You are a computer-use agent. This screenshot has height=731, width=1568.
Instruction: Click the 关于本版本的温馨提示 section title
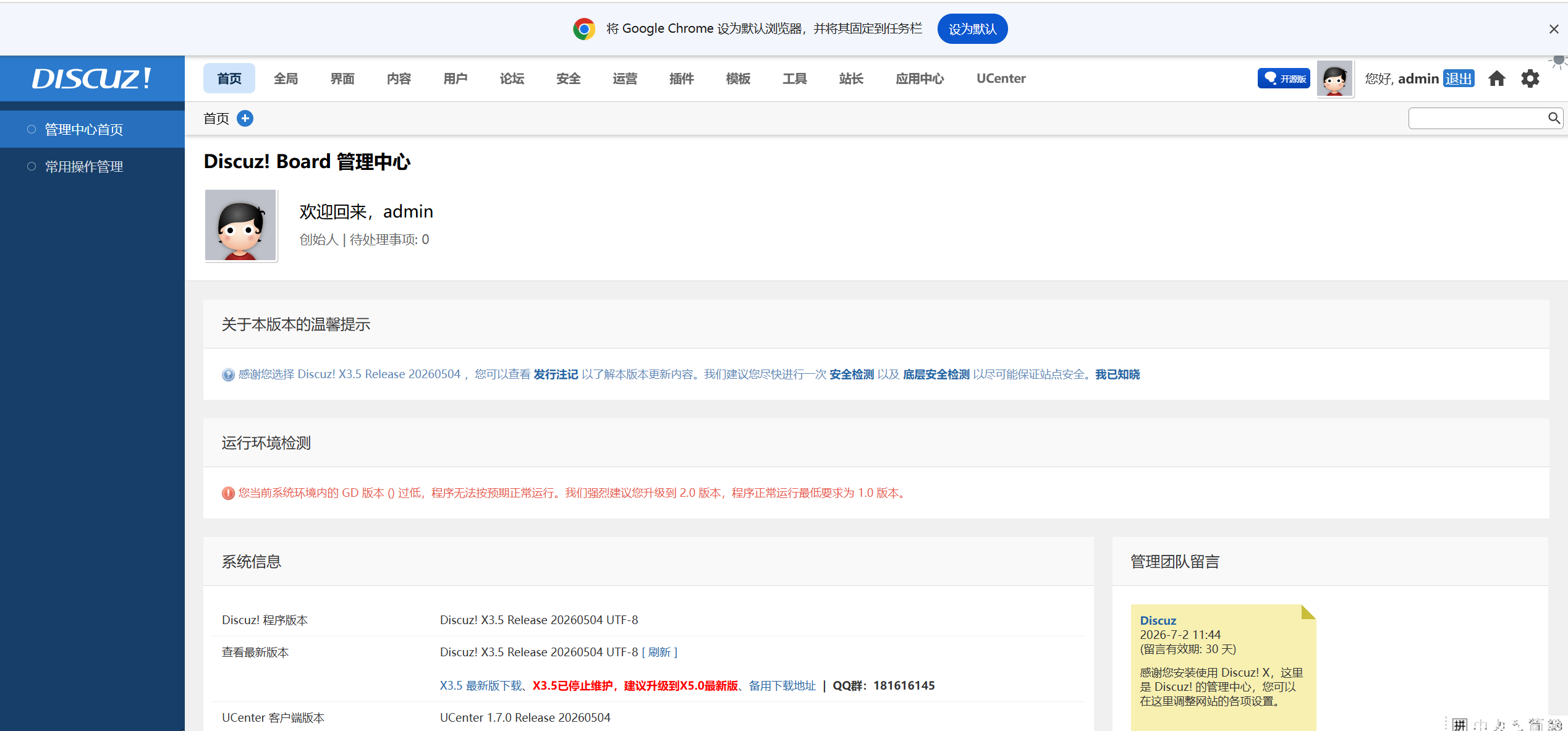pos(296,324)
